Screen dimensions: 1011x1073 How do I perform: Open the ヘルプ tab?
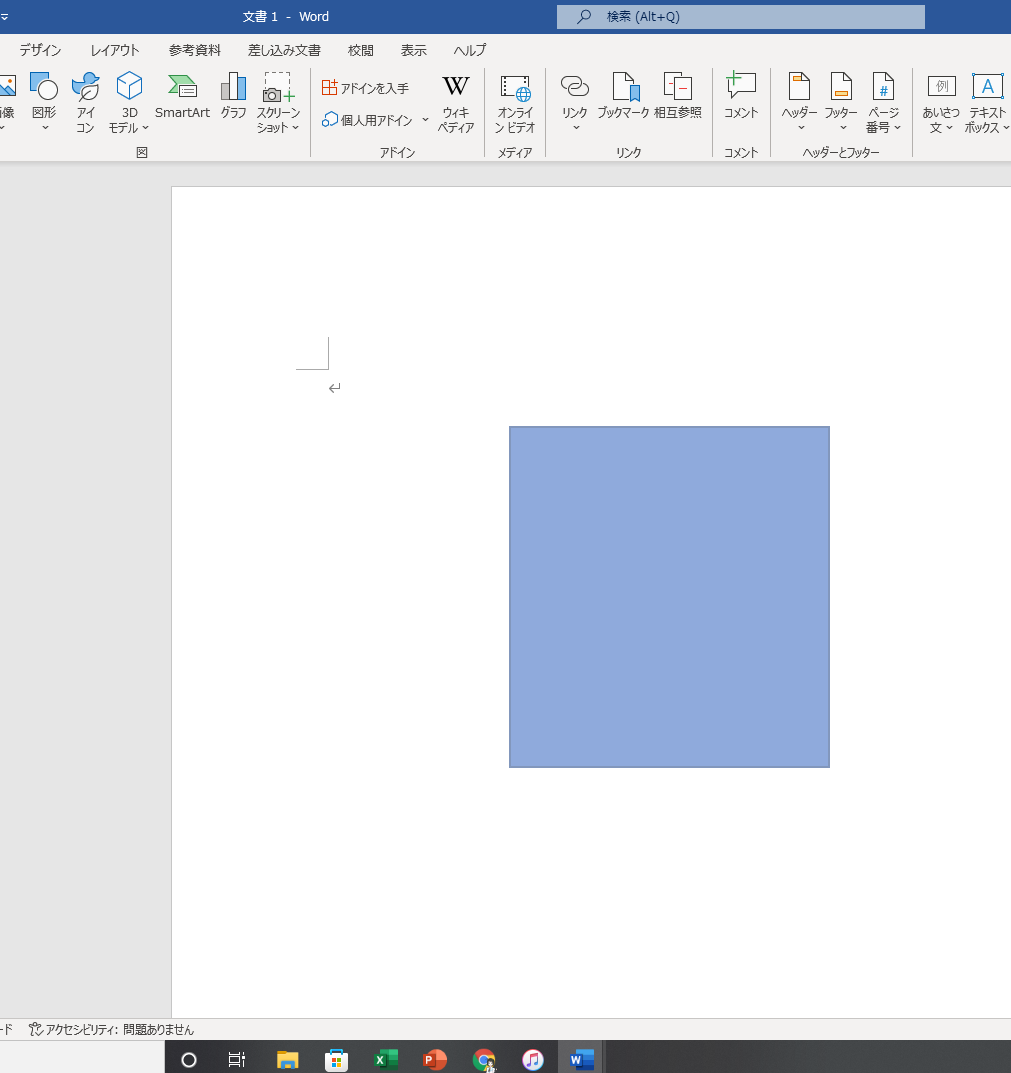(470, 50)
